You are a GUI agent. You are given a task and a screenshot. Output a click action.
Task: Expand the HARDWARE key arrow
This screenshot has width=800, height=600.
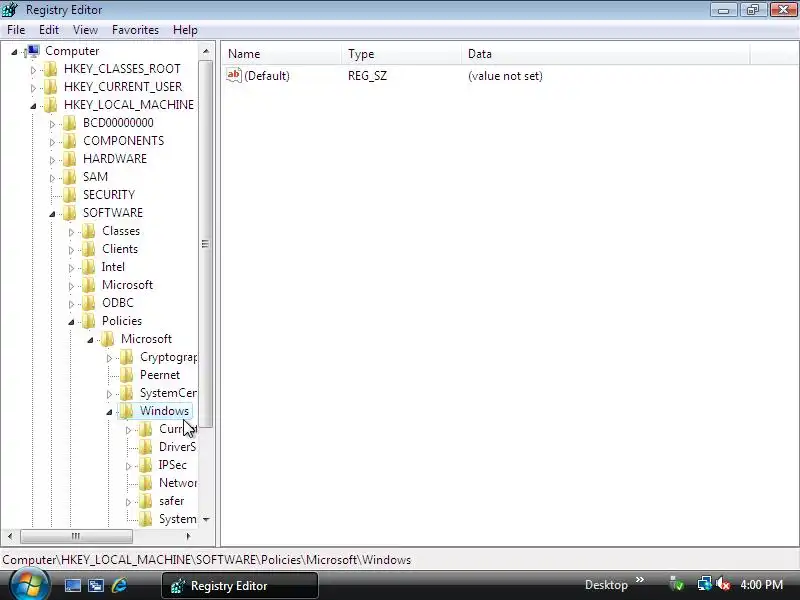tap(52, 160)
